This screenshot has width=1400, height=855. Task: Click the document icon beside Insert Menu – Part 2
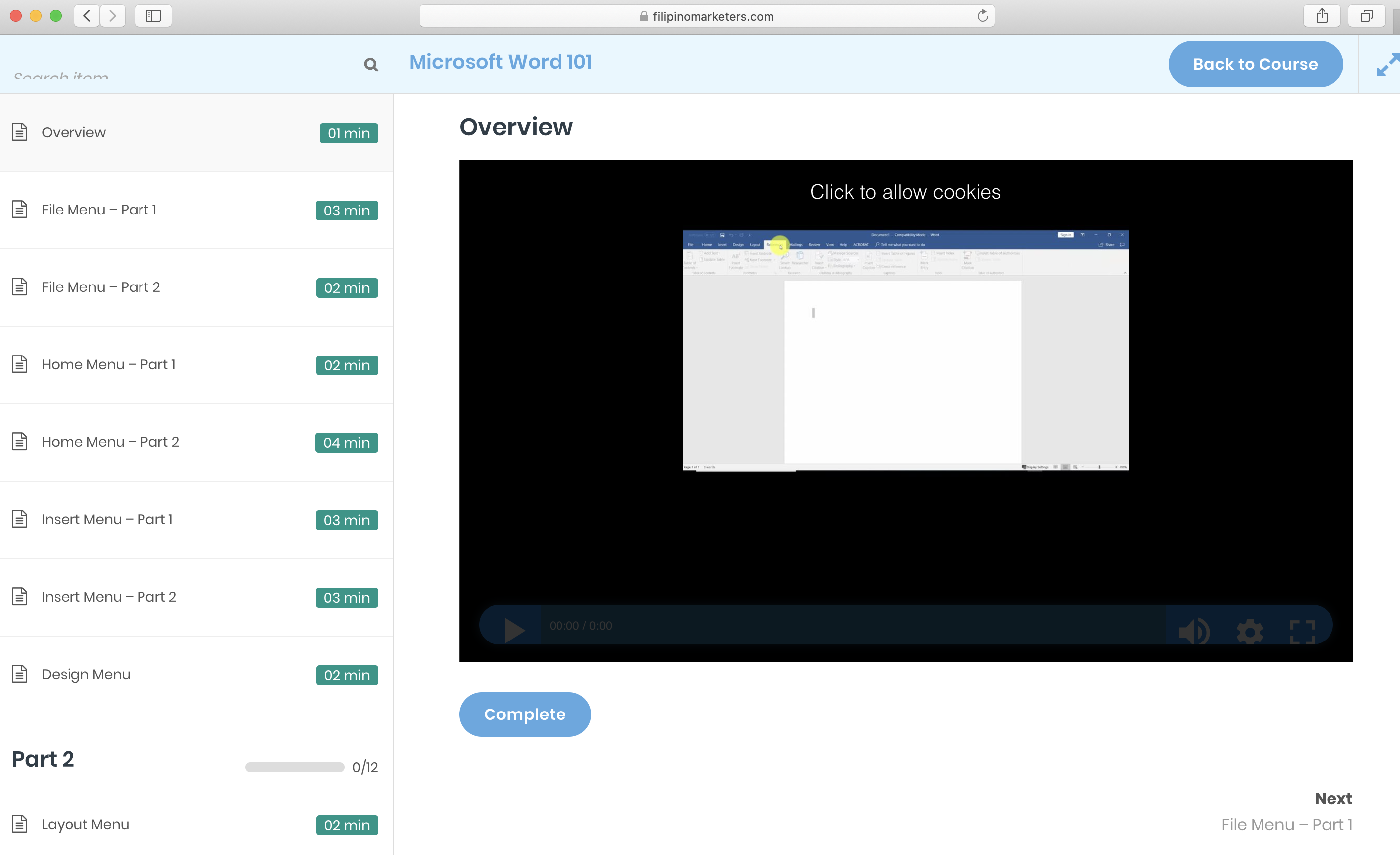click(20, 596)
